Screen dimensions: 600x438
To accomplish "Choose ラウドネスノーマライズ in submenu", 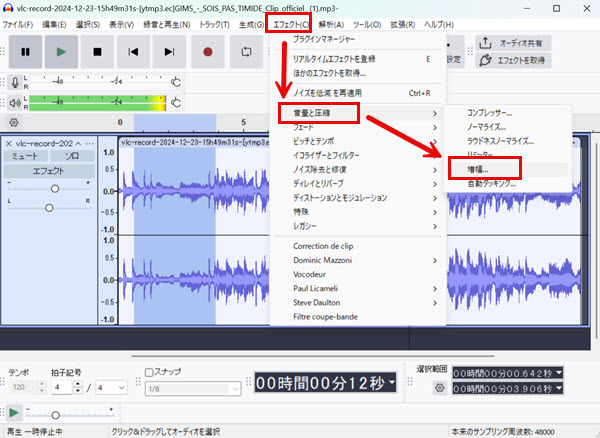I will tap(507, 141).
